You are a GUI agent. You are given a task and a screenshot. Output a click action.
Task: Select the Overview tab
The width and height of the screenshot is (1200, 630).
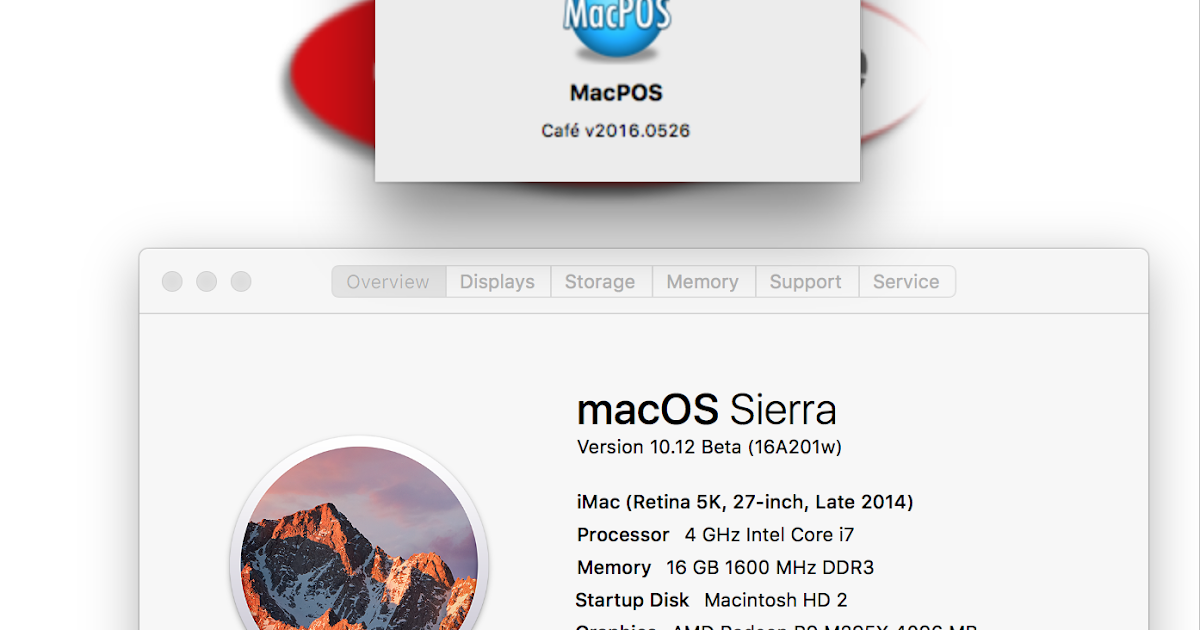[x=388, y=281]
